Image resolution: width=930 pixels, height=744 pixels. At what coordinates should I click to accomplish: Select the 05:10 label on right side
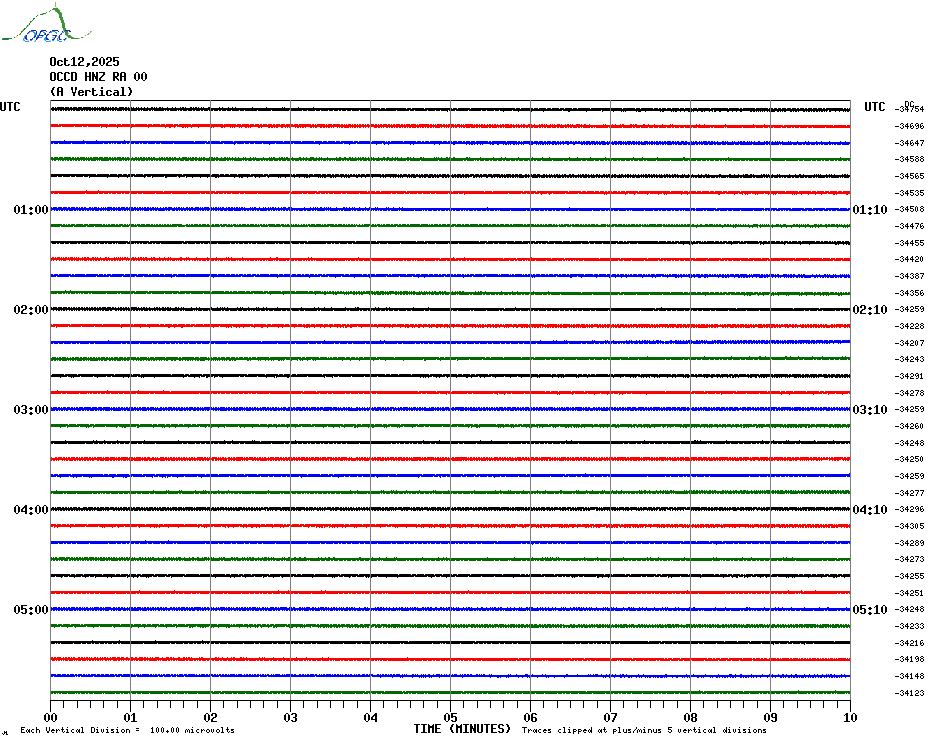point(869,610)
